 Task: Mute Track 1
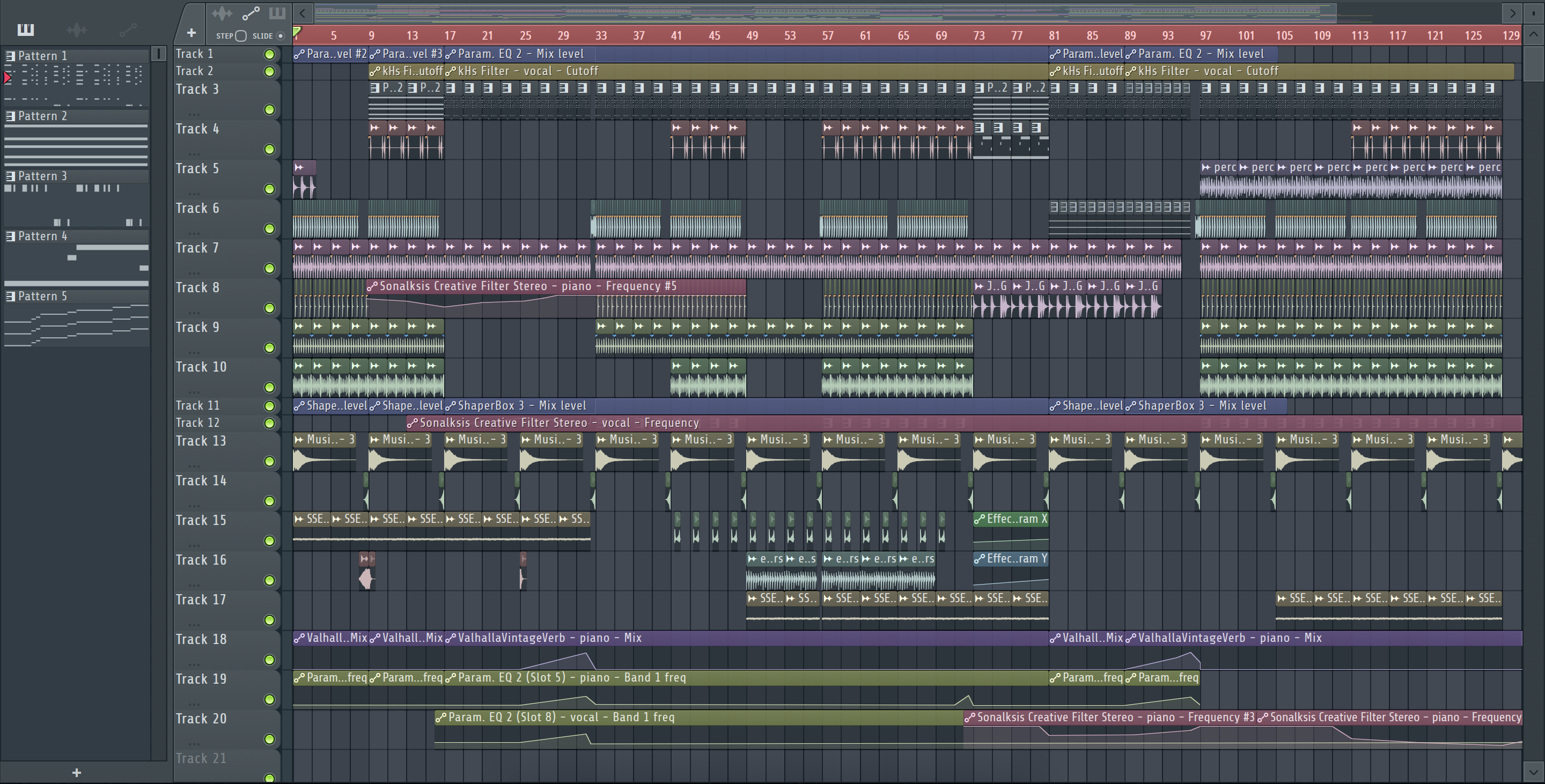(x=269, y=55)
